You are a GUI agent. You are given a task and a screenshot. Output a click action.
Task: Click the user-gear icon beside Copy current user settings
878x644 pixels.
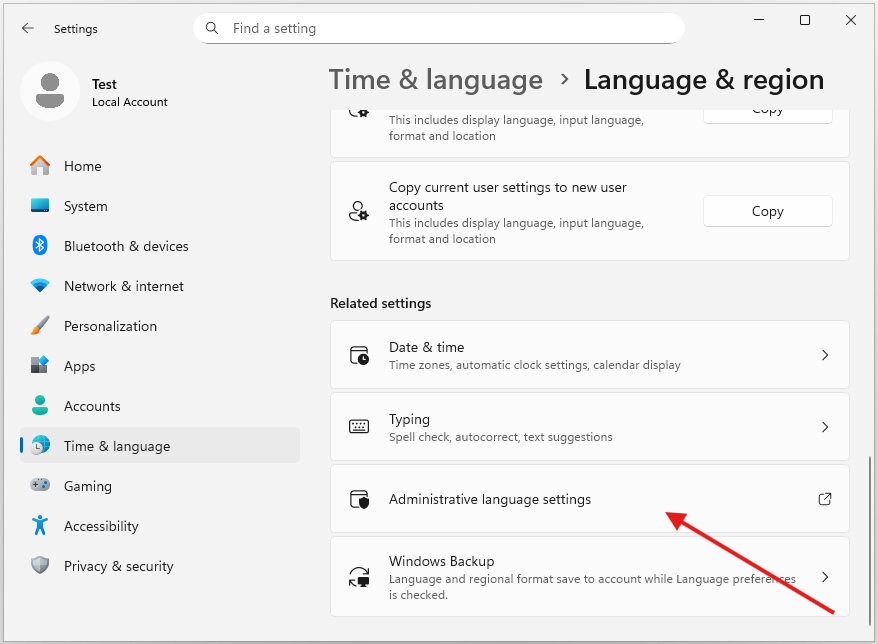click(359, 211)
